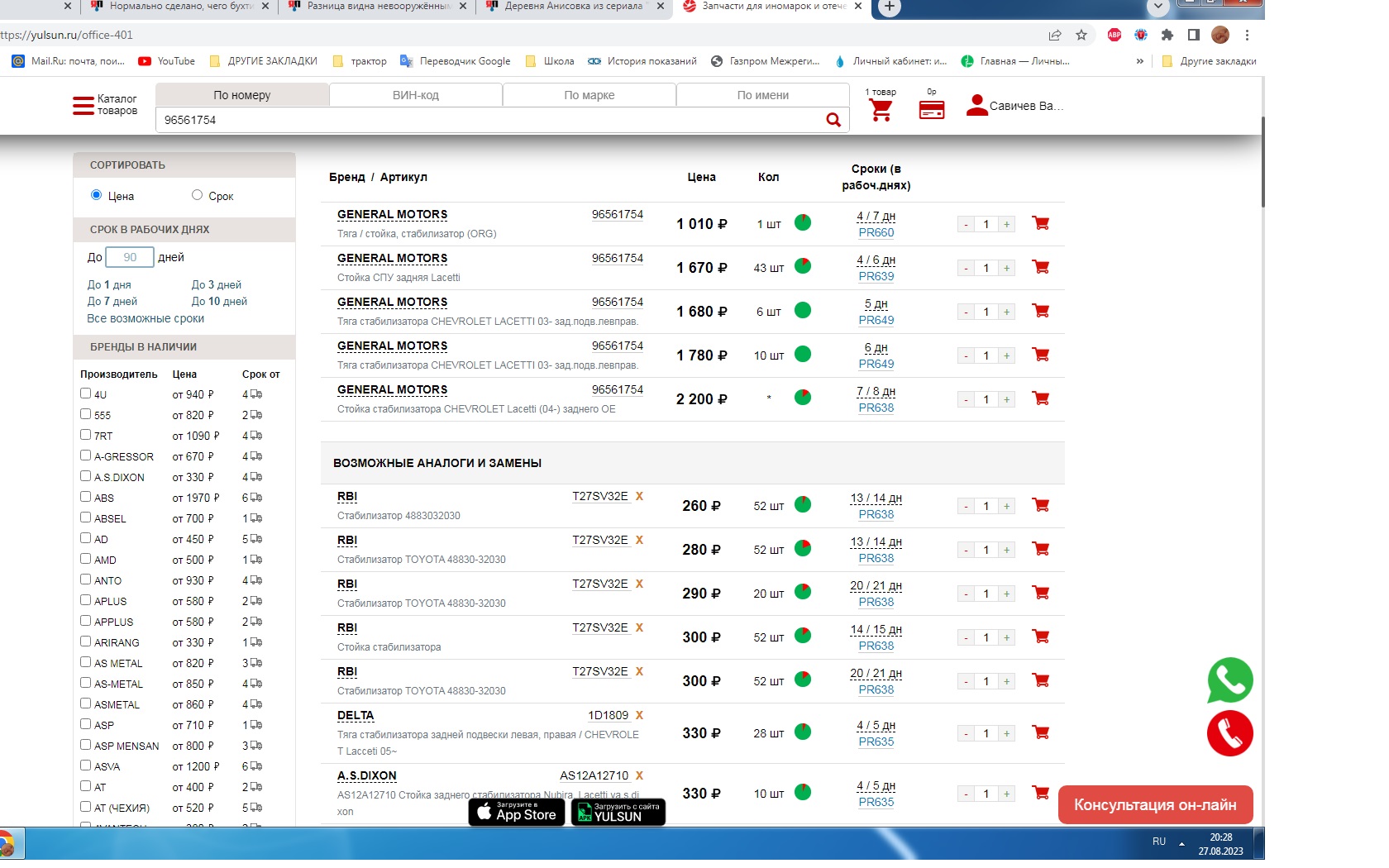Image resolution: width=1389 pixels, height=868 pixels.
Task: Switch to the По марке search tab
Action: [589, 95]
